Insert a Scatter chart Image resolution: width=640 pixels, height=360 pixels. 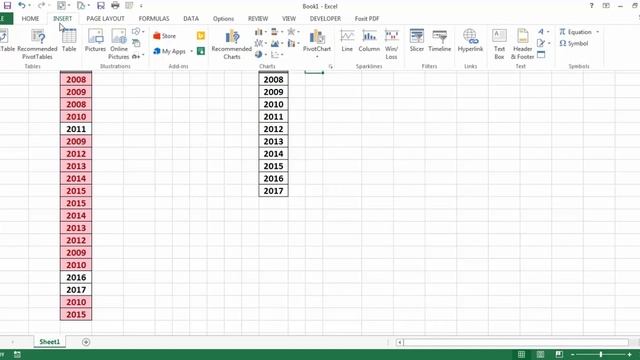click(x=276, y=54)
